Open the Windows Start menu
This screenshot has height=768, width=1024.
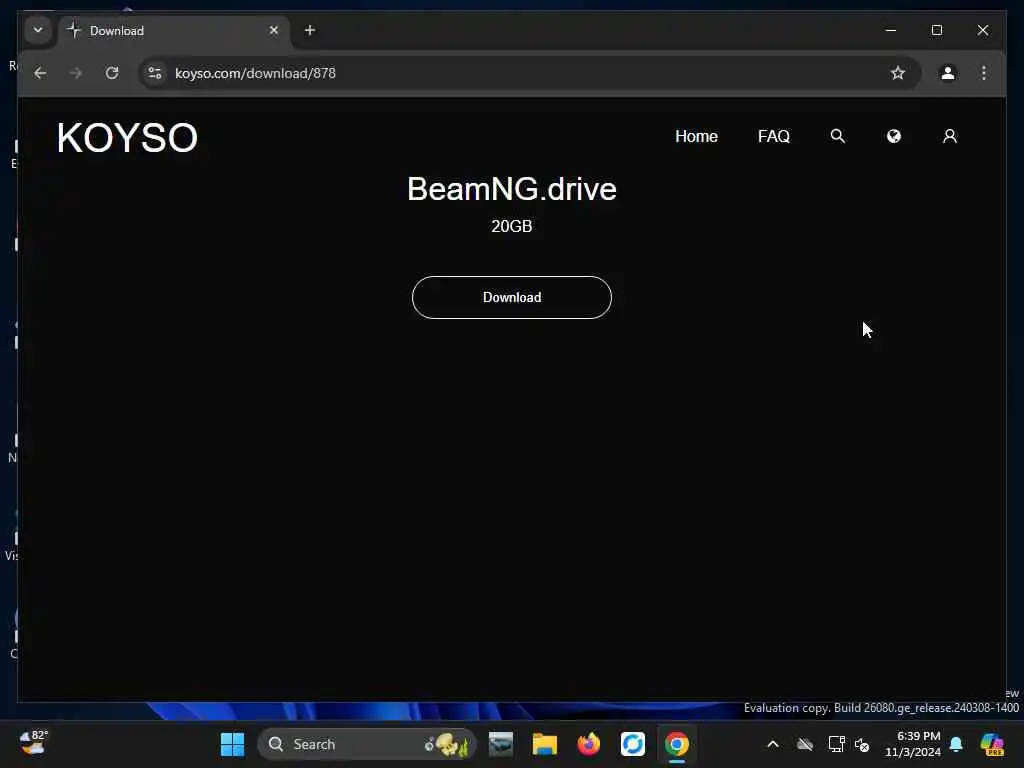point(232,744)
